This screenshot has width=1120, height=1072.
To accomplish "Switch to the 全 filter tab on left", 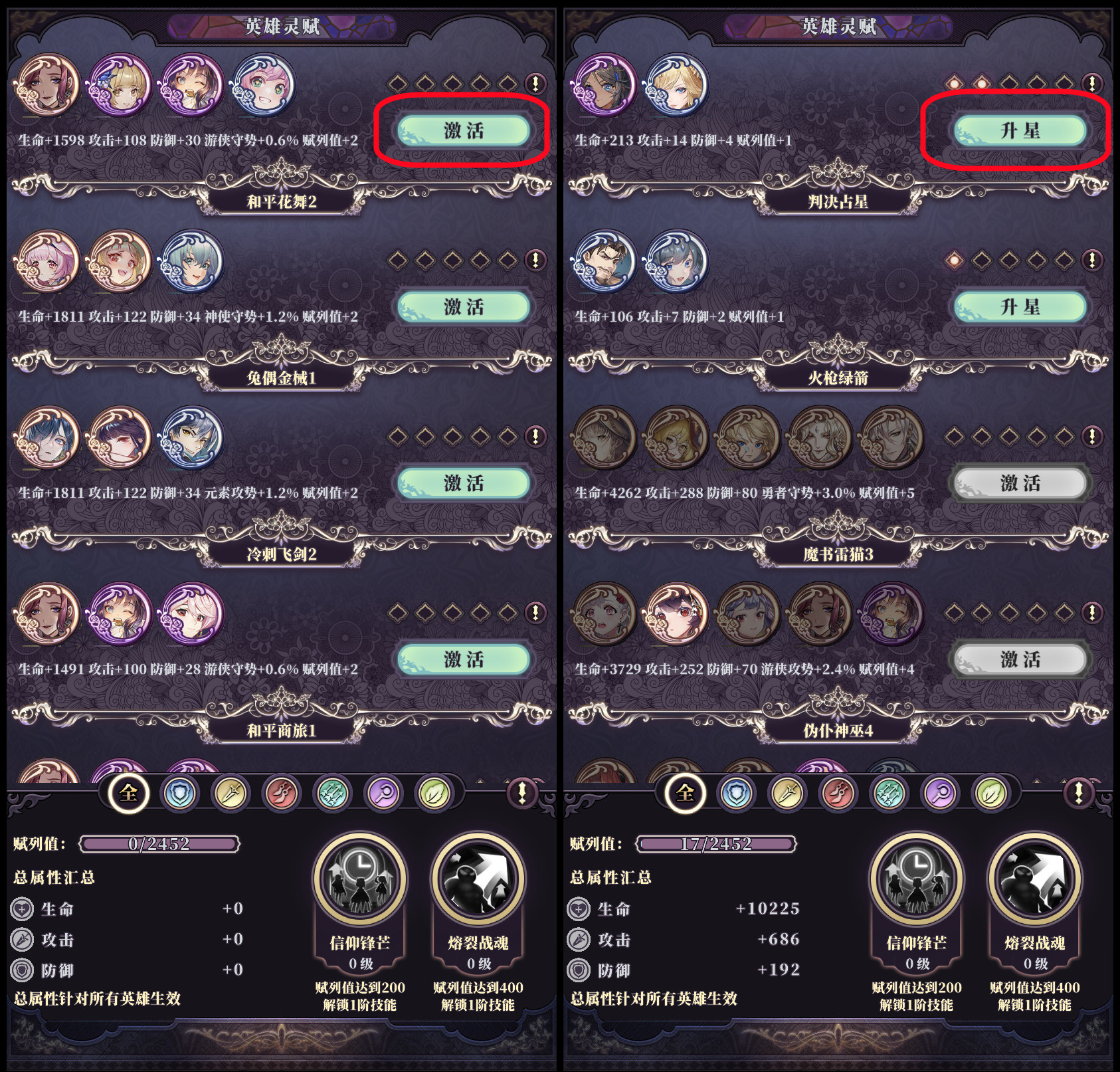I will coord(128,792).
